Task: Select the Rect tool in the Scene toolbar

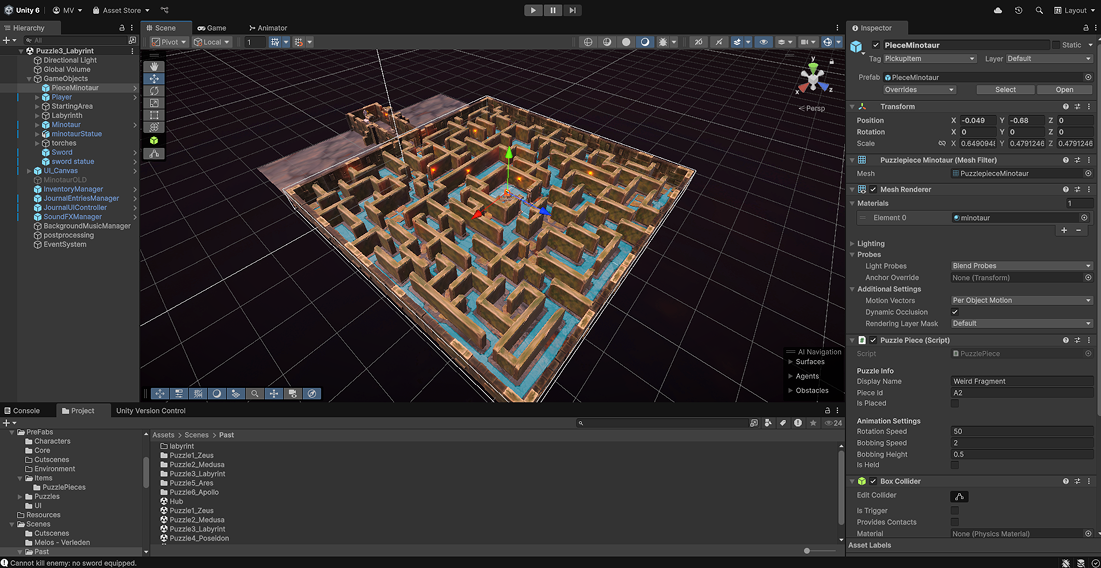Action: tap(154, 116)
